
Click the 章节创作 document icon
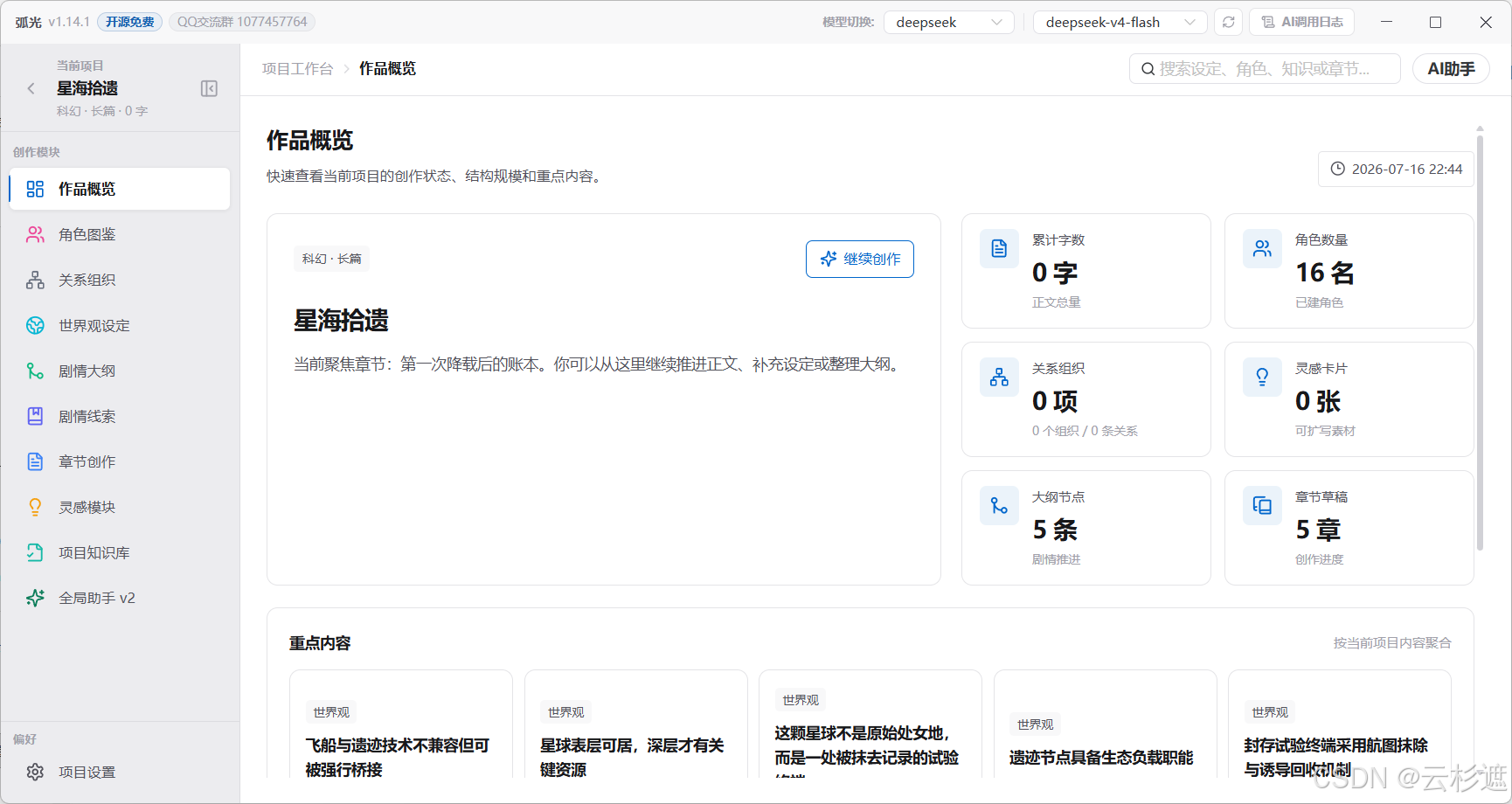coord(35,461)
